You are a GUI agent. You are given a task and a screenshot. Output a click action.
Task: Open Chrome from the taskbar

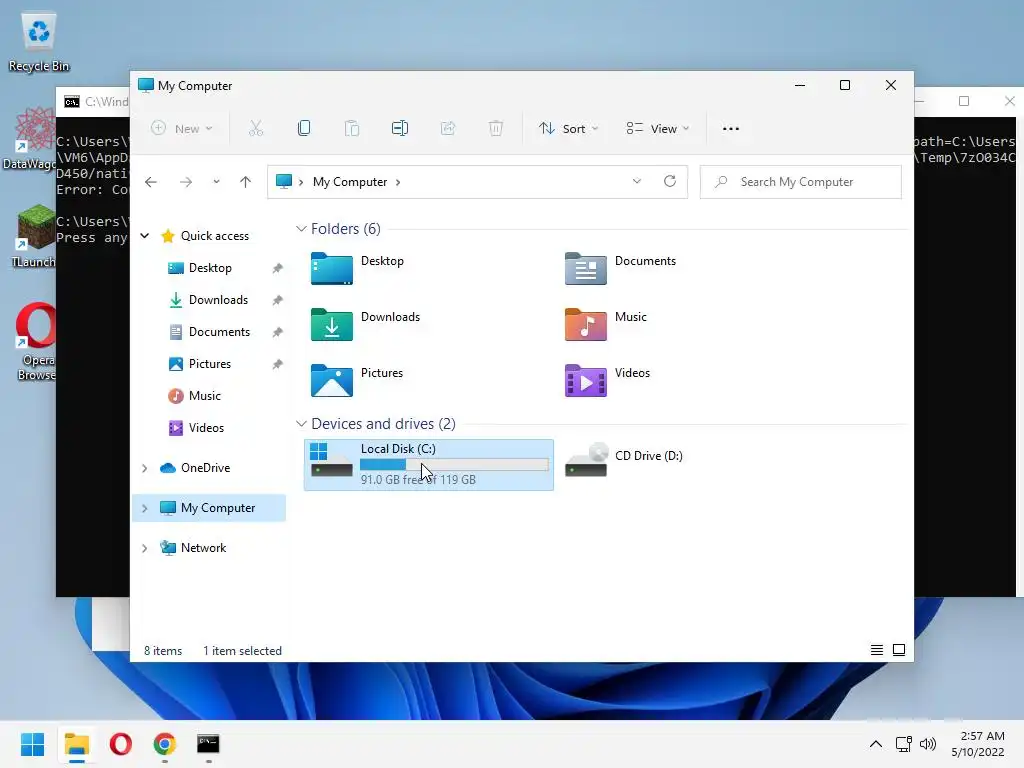tap(165, 744)
